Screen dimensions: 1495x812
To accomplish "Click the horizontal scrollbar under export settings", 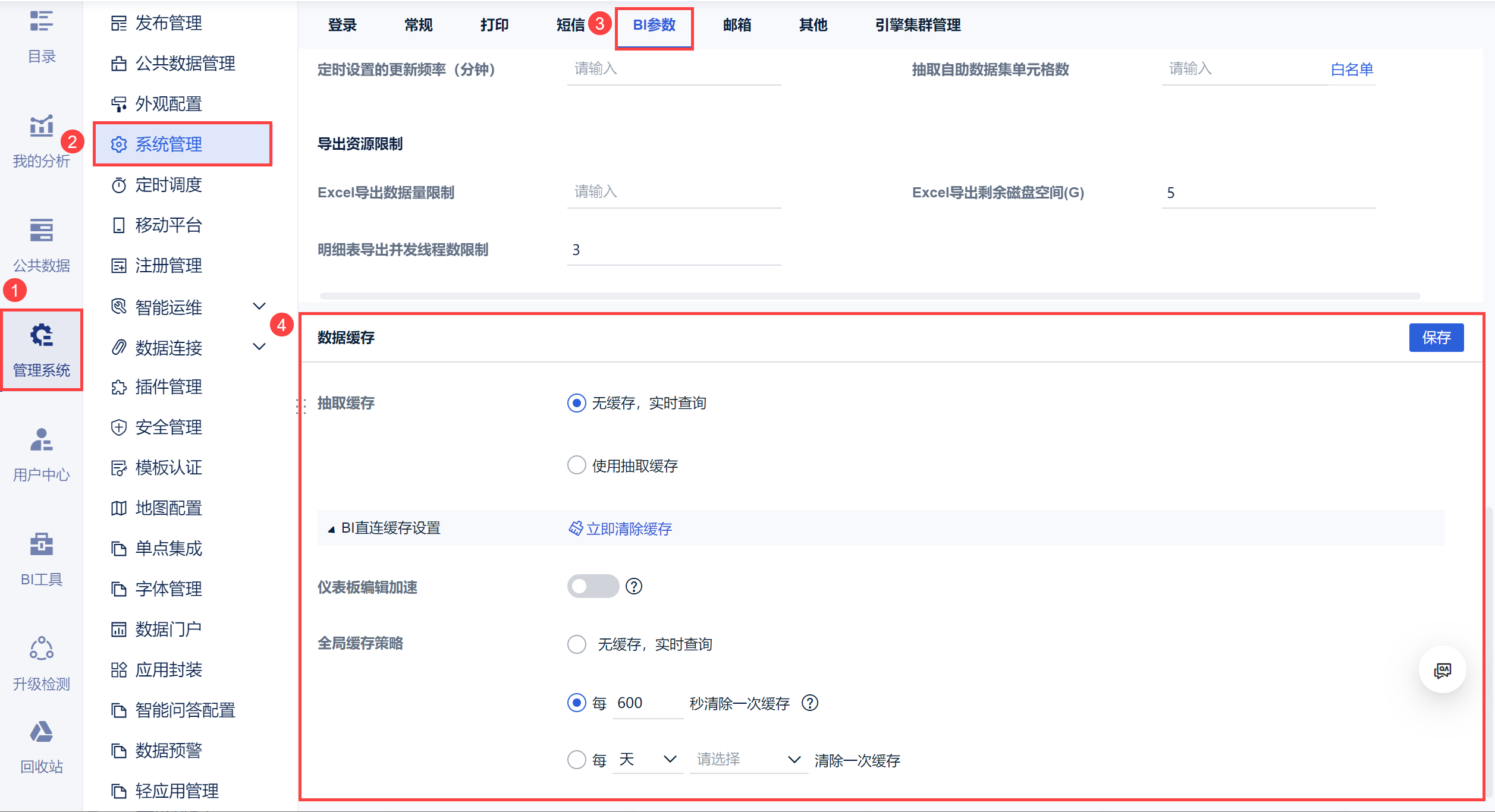I will coord(869,296).
